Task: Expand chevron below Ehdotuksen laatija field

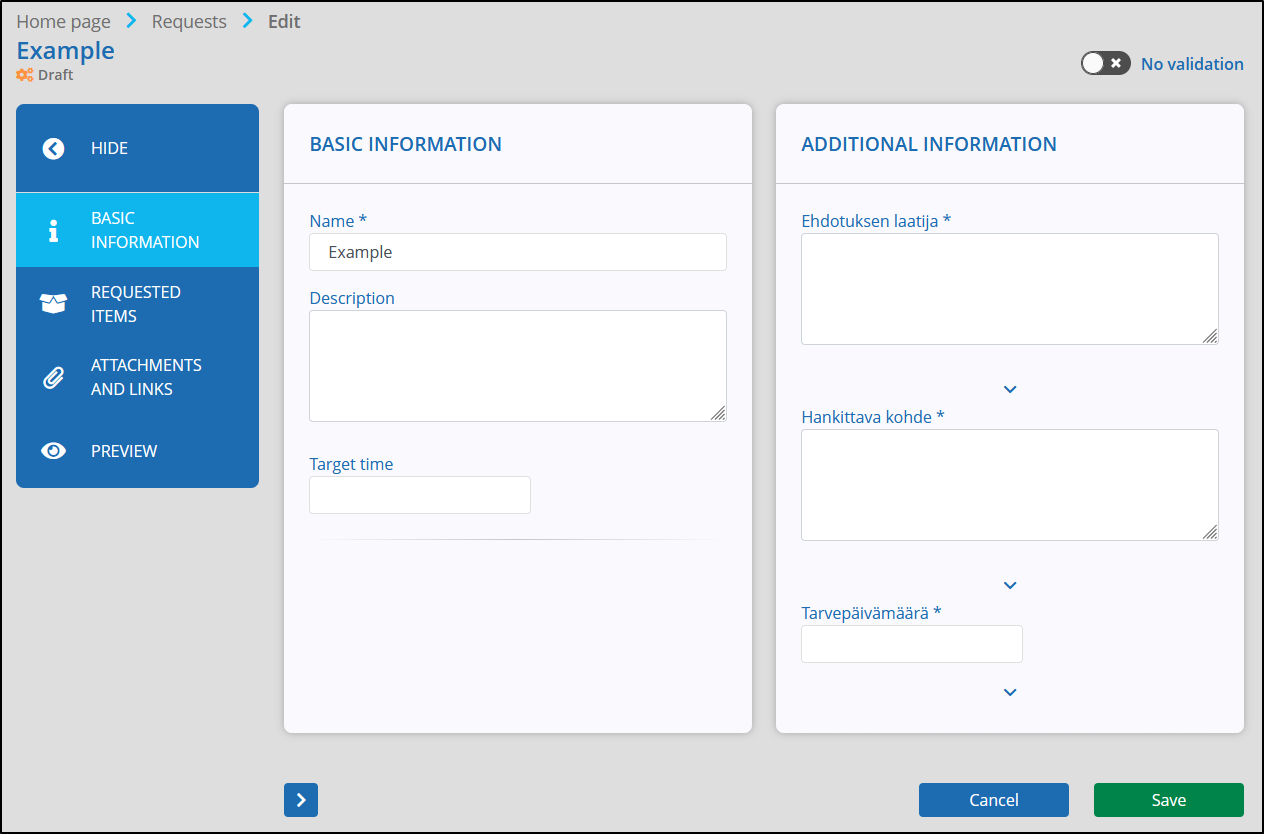Action: pos(1010,389)
